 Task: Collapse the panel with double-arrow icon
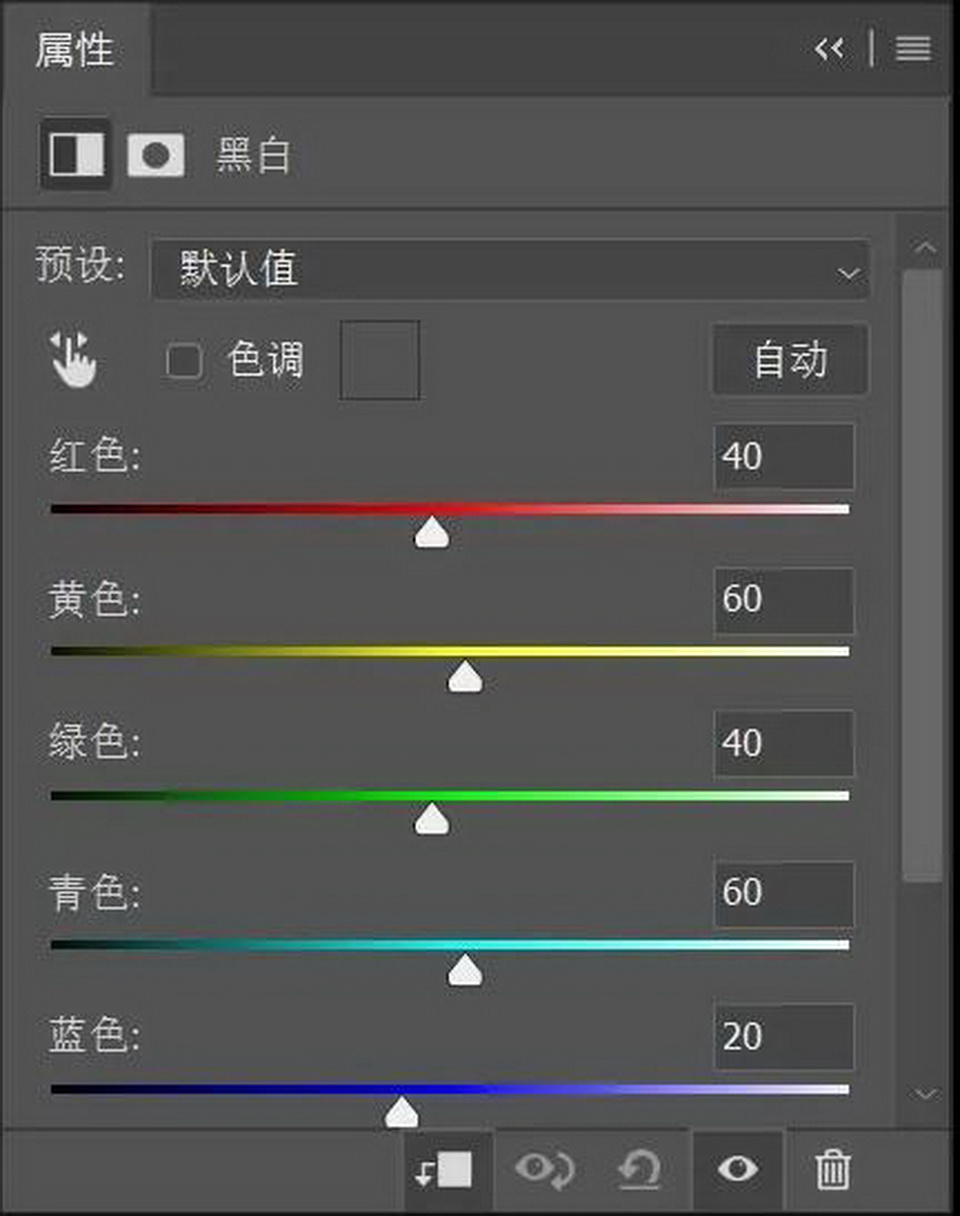click(829, 48)
